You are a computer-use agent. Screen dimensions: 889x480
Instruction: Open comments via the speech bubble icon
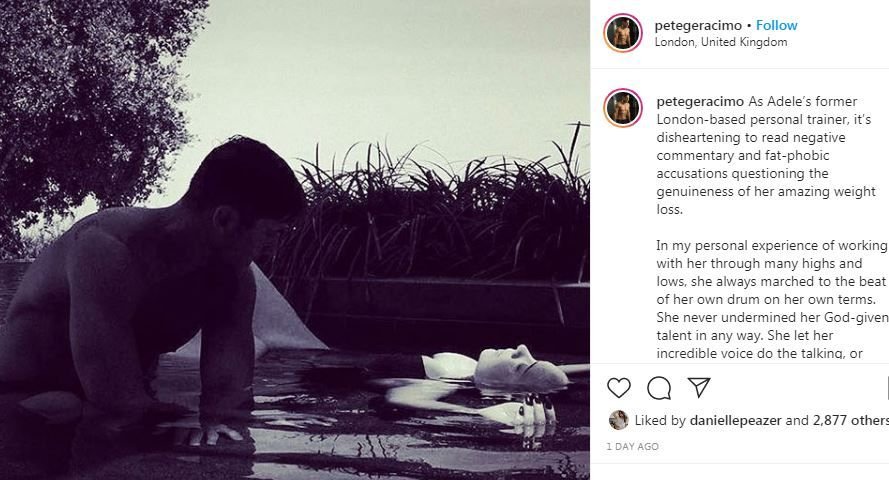coord(659,388)
